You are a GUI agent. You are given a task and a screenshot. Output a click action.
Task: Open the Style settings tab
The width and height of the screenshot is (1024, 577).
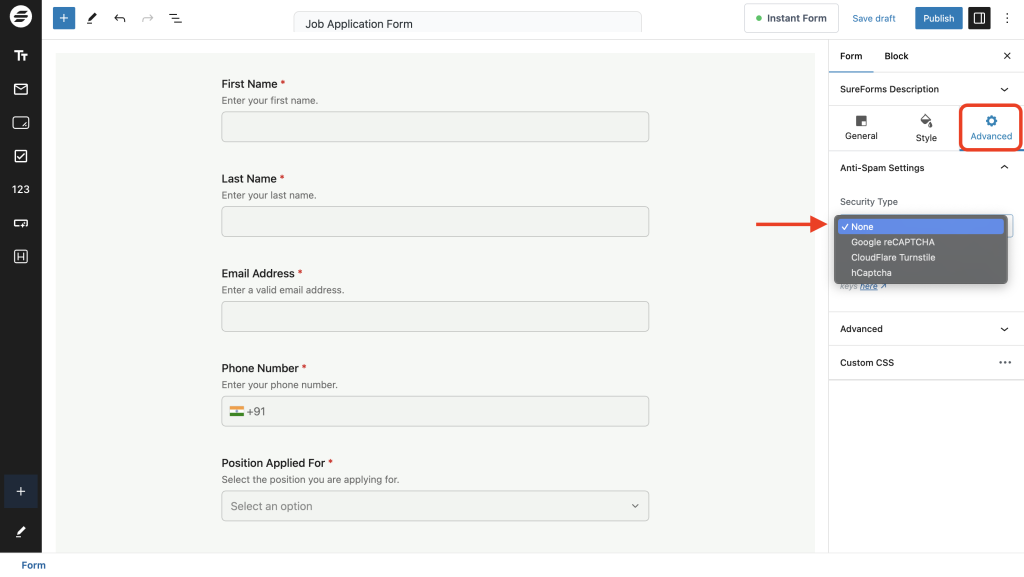click(x=926, y=127)
